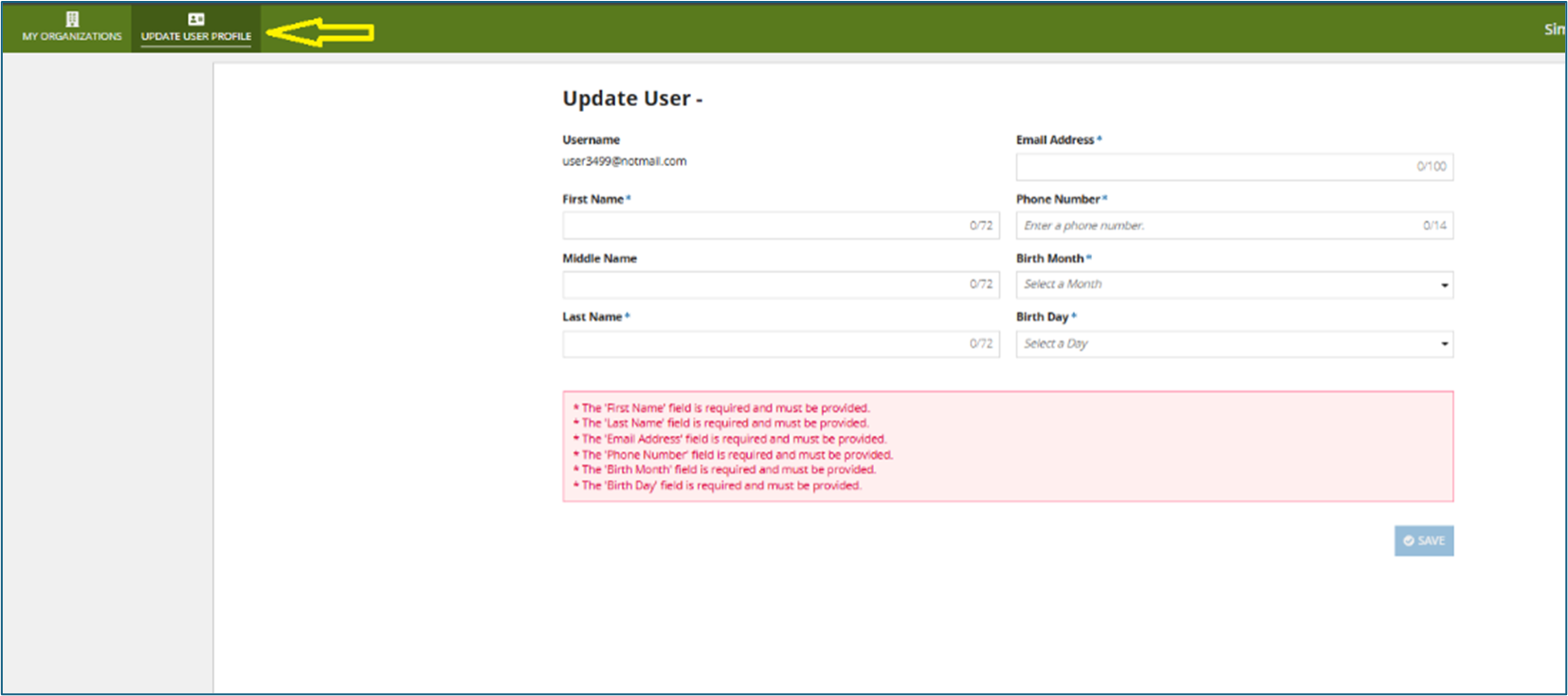This screenshot has width=1568, height=696.
Task: Switch to the My Organizations tab label
Action: [x=72, y=36]
